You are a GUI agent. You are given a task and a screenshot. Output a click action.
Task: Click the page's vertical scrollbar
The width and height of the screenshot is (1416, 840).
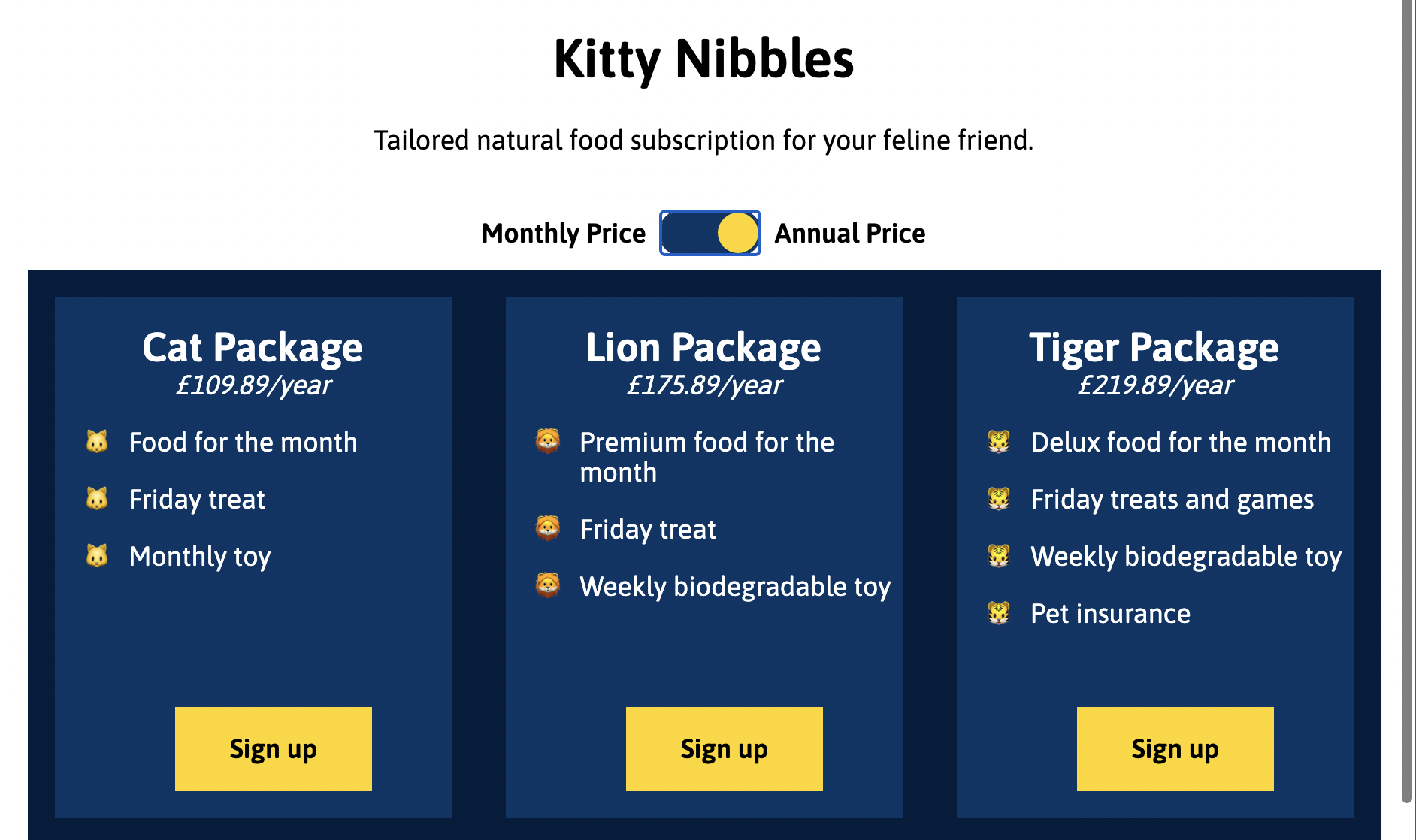pos(1407,376)
